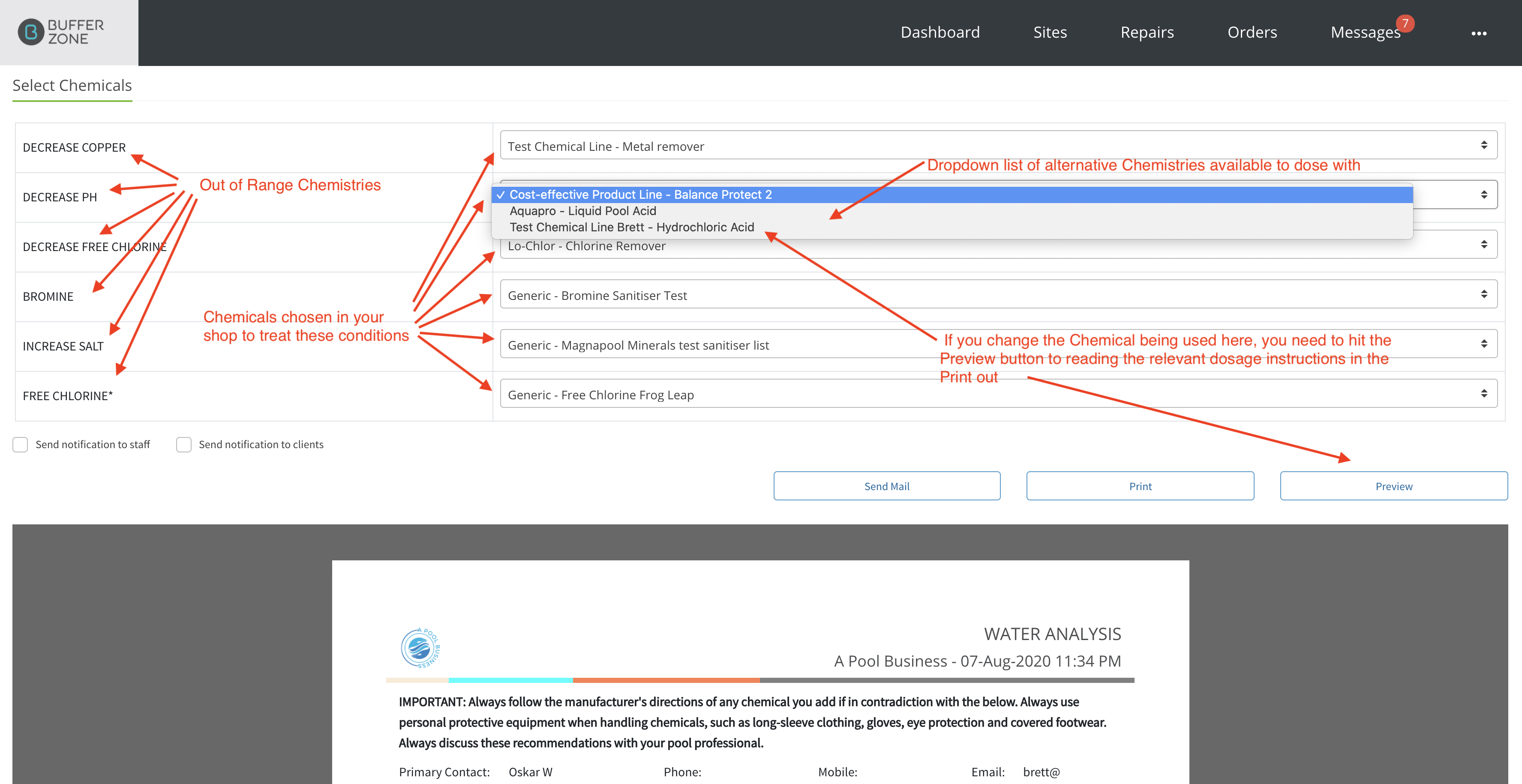1522x784 pixels.
Task: Click the Messages notification badge showing 7
Action: 1405,23
